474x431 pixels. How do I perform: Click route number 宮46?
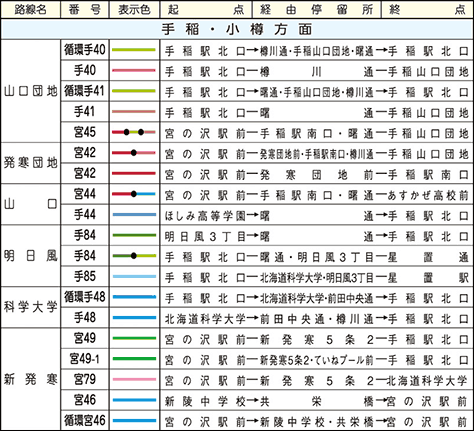(x=85, y=400)
